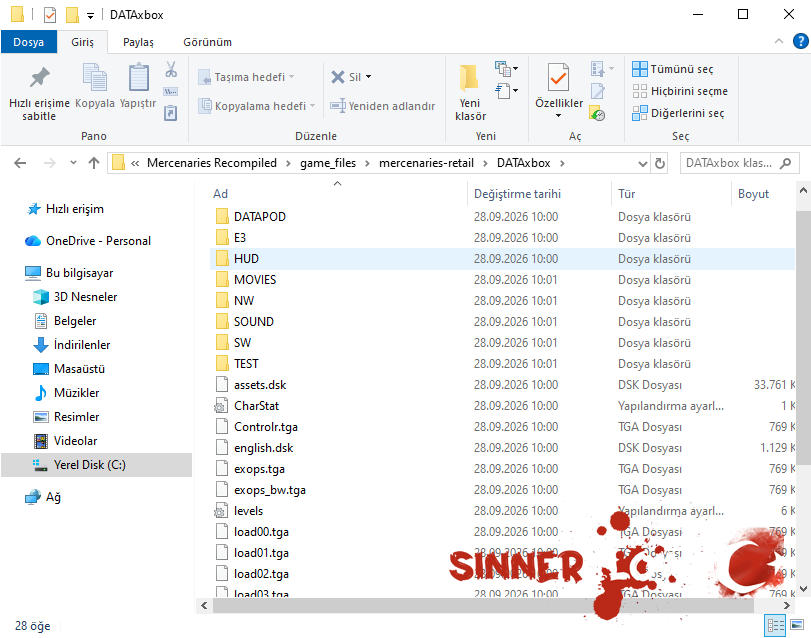
Task: Click the paste shortcut icon in Pano
Action: click(171, 113)
